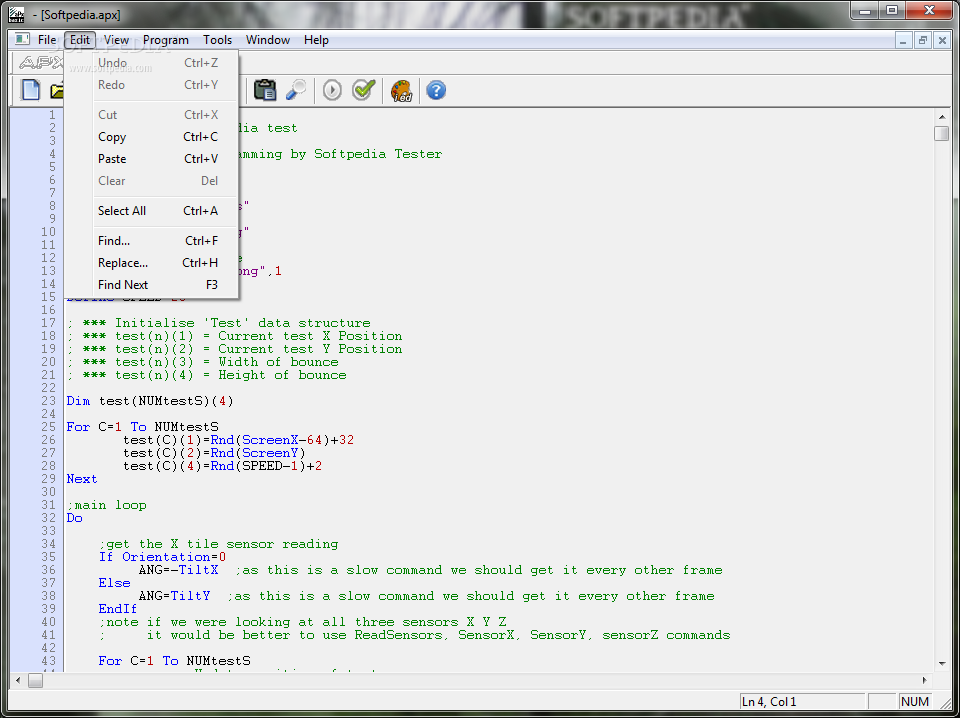Close the inner Softpedia.apx document
Viewport: 960px width, 718px height.
(942, 40)
